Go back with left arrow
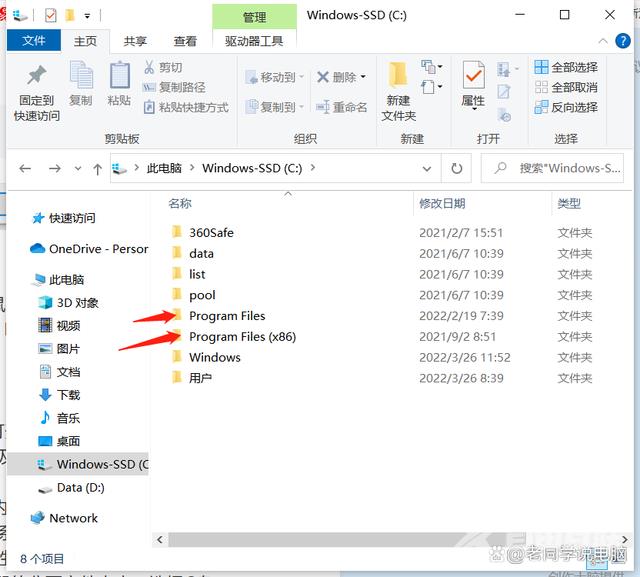 coord(25,168)
